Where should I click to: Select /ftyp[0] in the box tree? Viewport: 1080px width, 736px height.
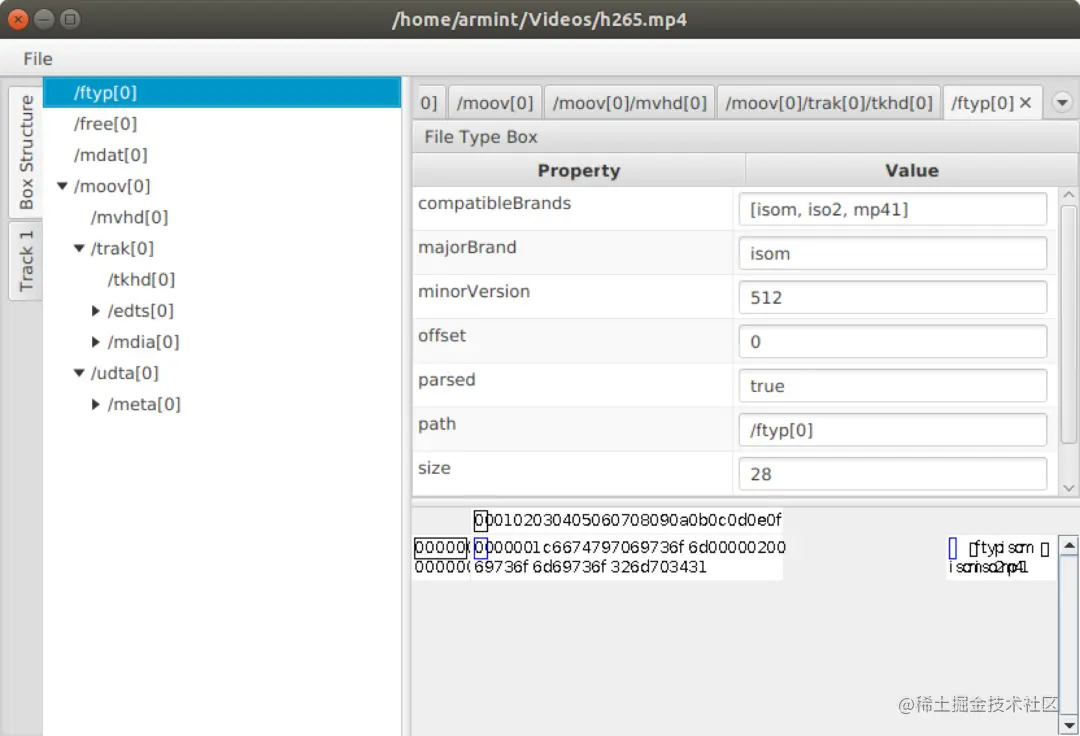pyautogui.click(x=222, y=92)
